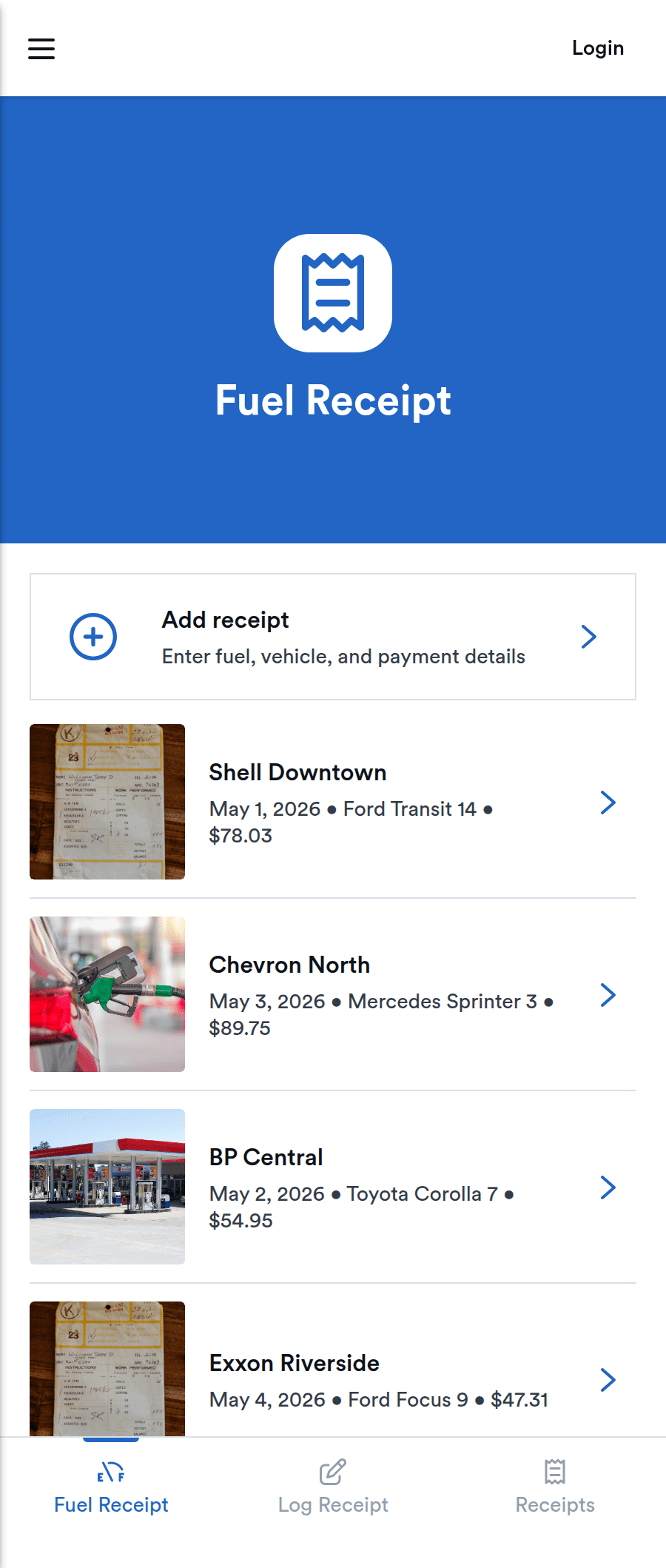Open Shell Downtown receipt thumbnail
666x1568 pixels.
[107, 802]
